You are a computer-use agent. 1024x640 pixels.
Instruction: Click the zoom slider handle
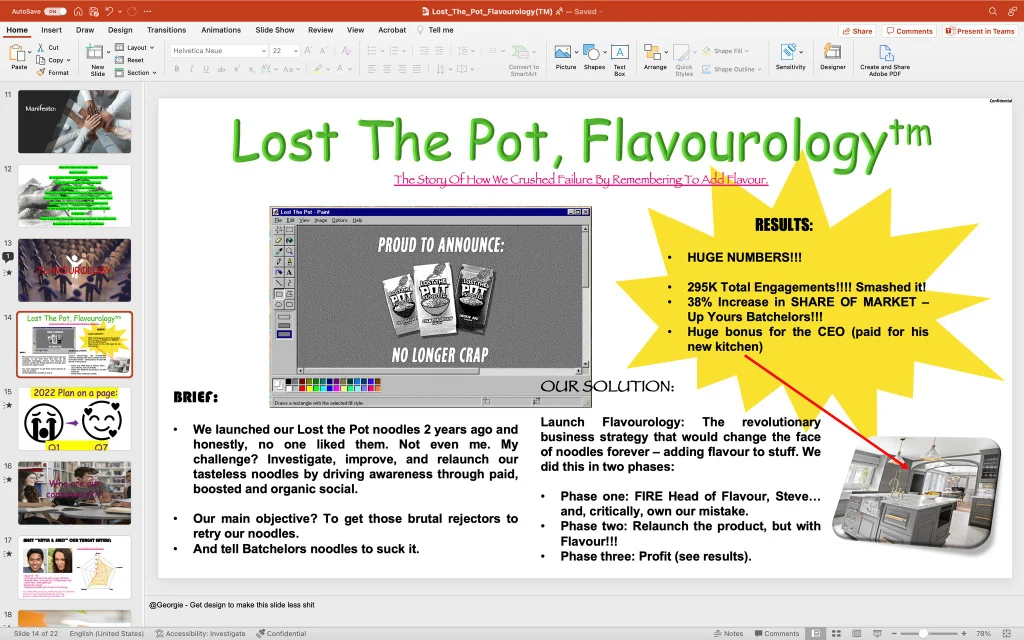click(922, 633)
